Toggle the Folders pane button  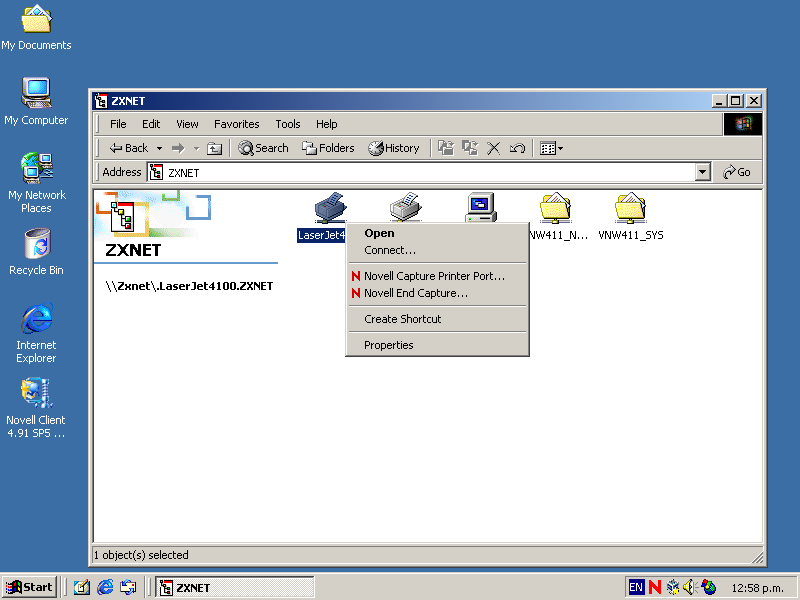tap(328, 148)
